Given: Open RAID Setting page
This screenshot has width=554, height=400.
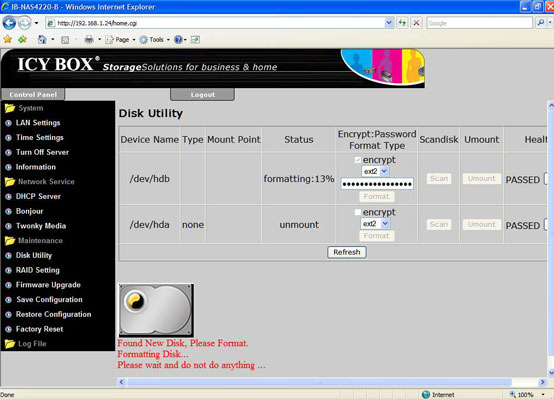Looking at the screenshot, I should [37, 270].
